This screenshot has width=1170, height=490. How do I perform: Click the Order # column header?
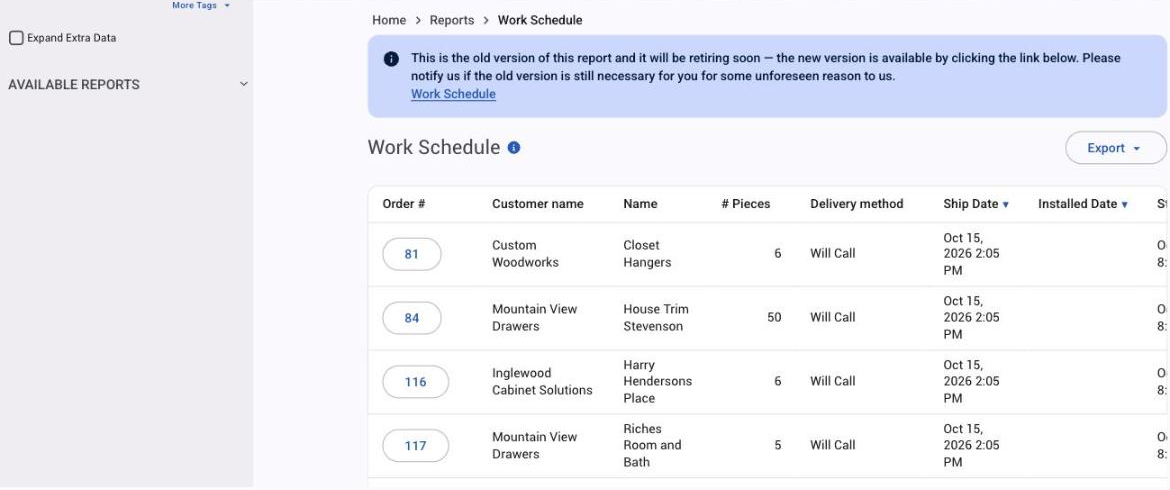point(404,204)
